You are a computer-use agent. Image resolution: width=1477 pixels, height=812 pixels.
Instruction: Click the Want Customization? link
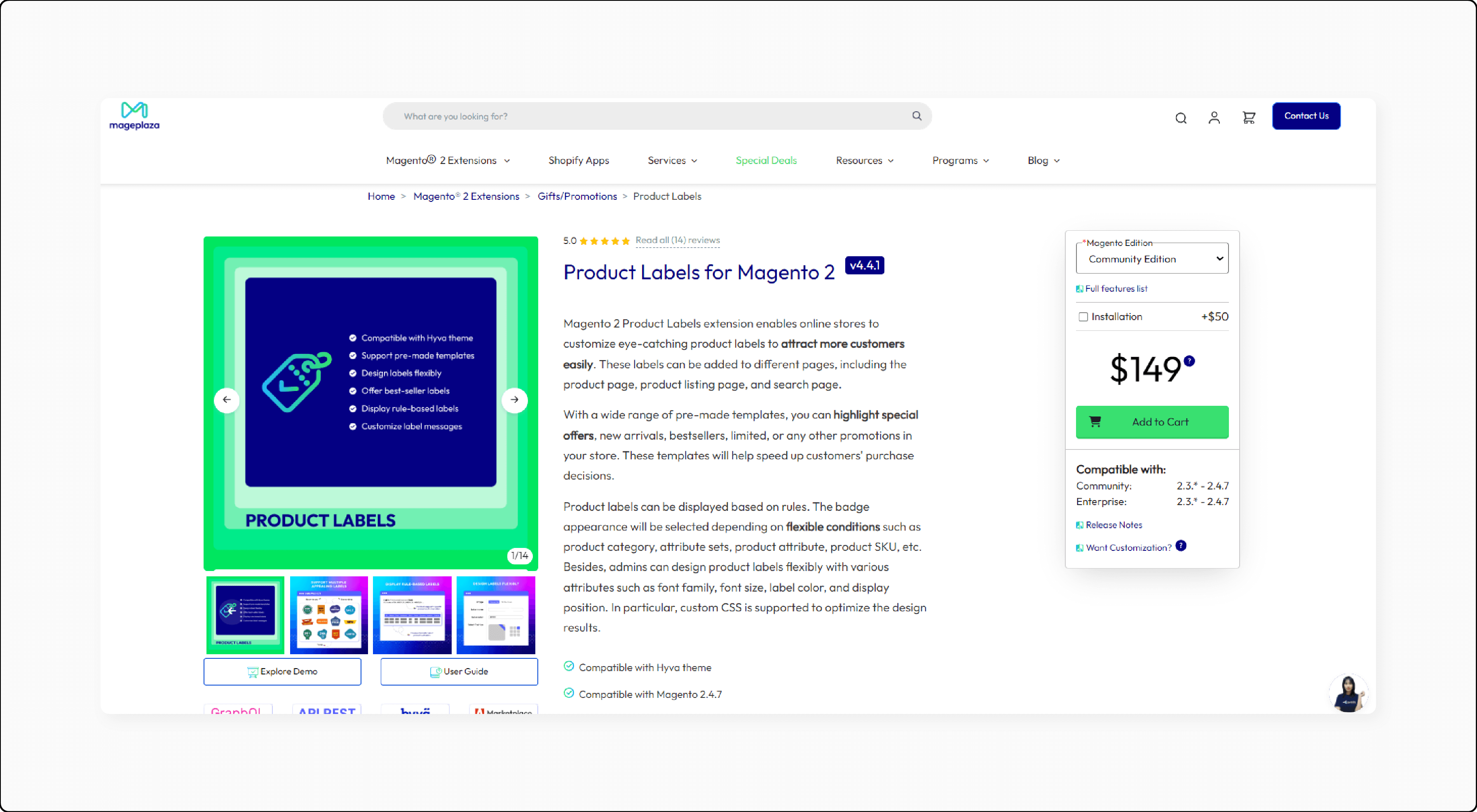[1128, 547]
